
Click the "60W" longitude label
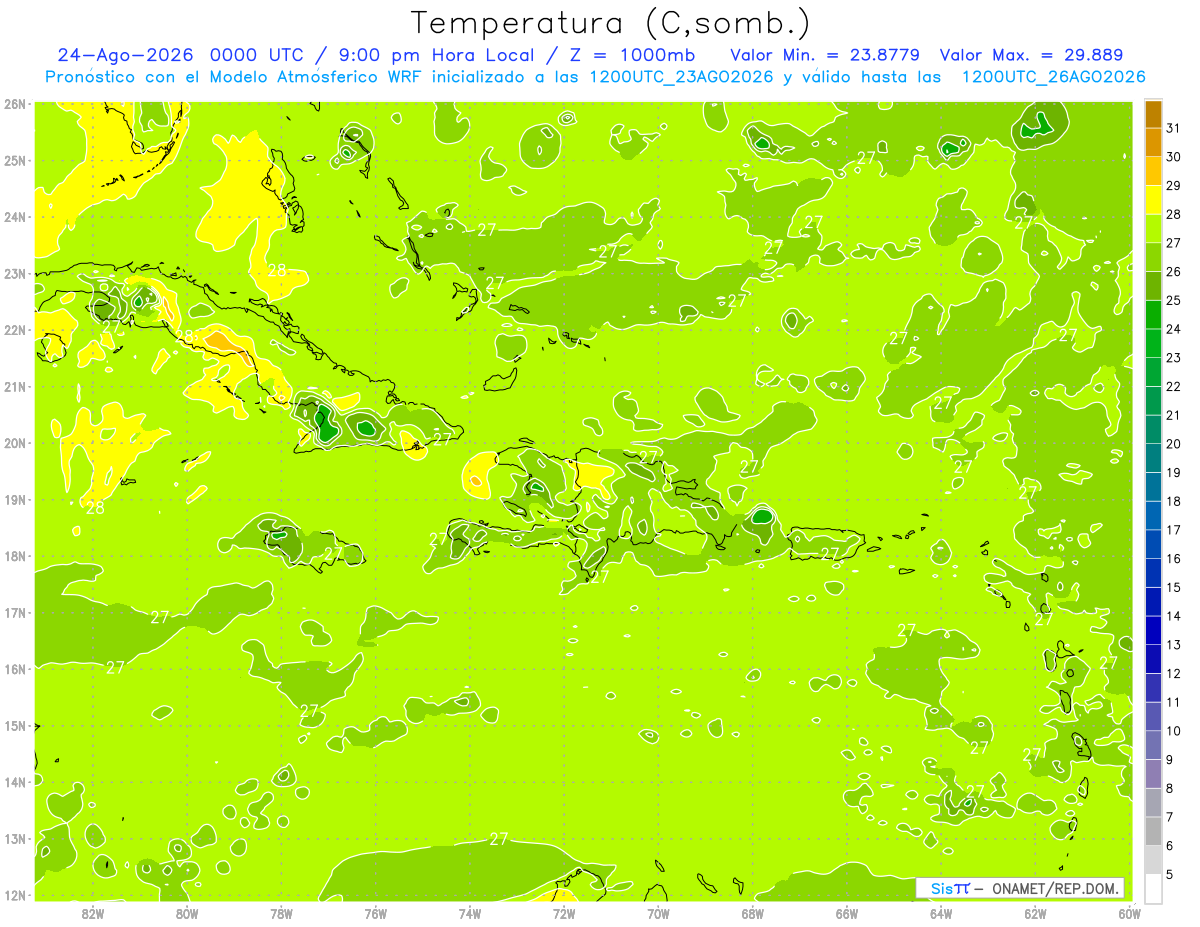[1129, 913]
